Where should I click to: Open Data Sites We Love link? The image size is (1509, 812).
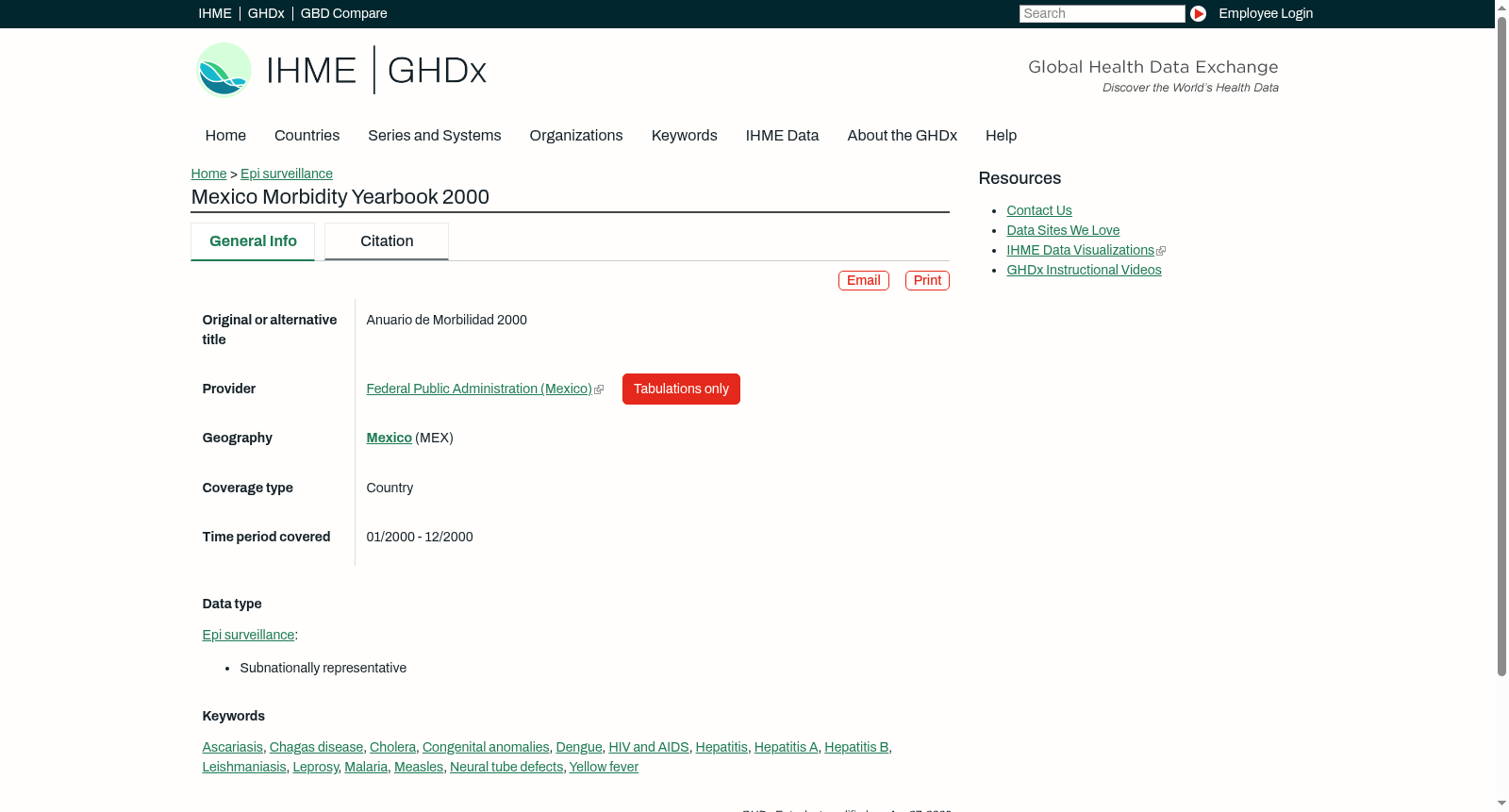coord(1063,230)
